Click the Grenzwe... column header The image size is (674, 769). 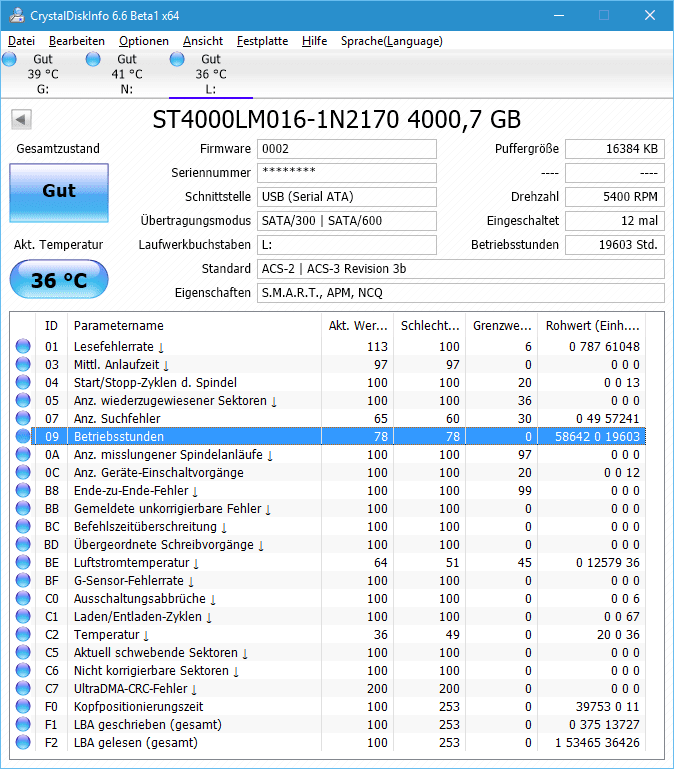point(502,326)
